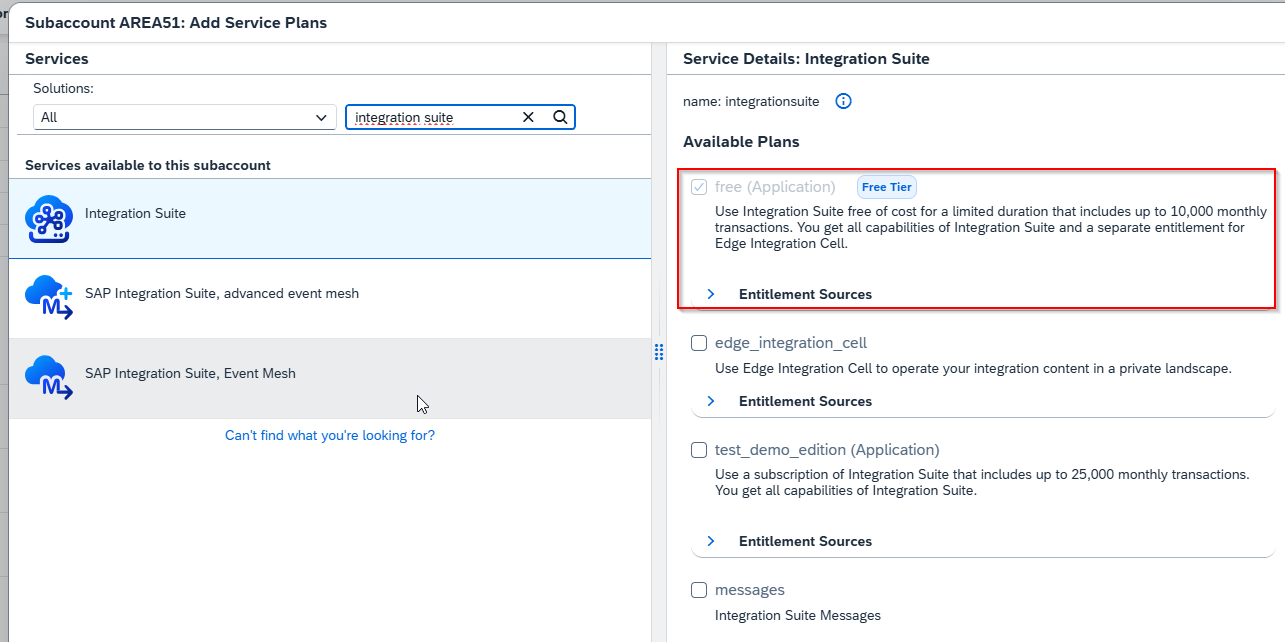Click the Can't find what you're looking for link
Image resolution: width=1285 pixels, height=642 pixels.
tap(330, 435)
